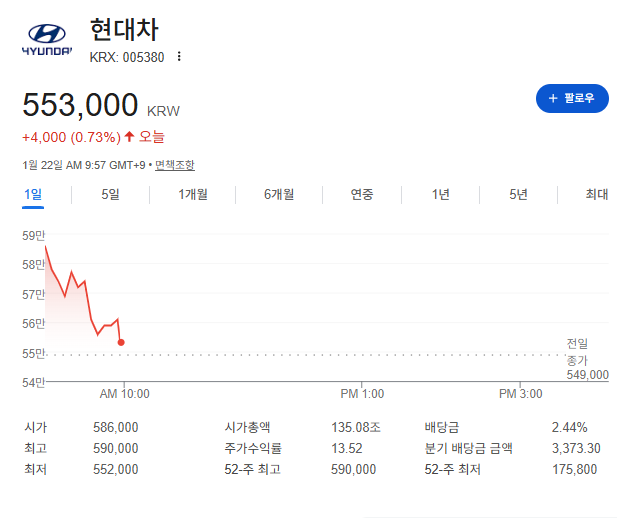Click the 52-주 최고 590,000 value
The height and width of the screenshot is (518, 617).
pyautogui.click(x=353, y=469)
